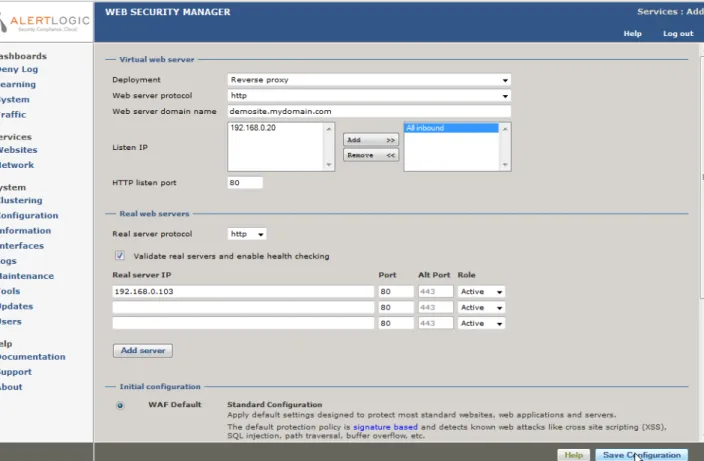Click the third empty Real server IP field
Screen dimensions: 704x461
pyautogui.click(x=243, y=323)
